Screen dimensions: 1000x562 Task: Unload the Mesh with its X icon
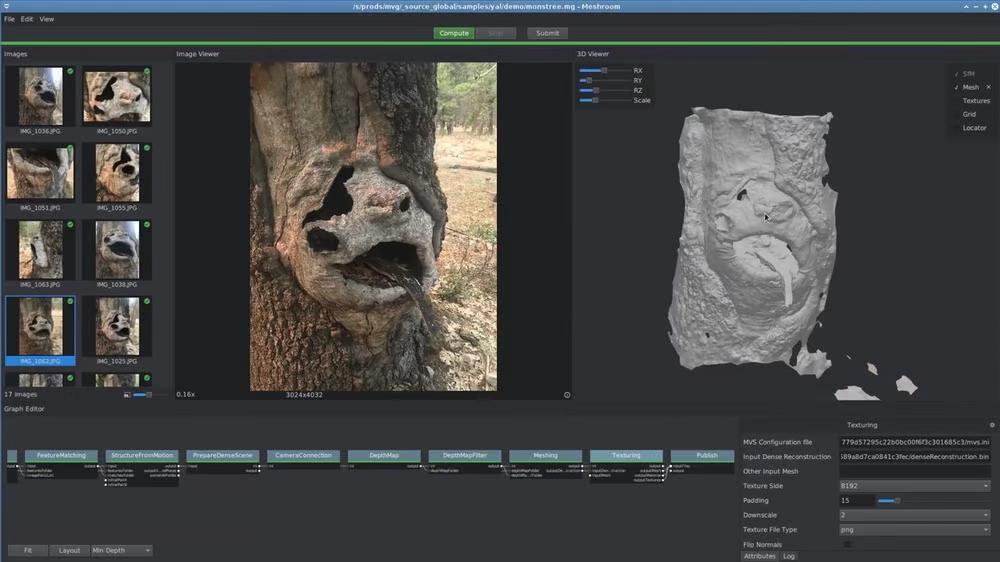(x=989, y=88)
